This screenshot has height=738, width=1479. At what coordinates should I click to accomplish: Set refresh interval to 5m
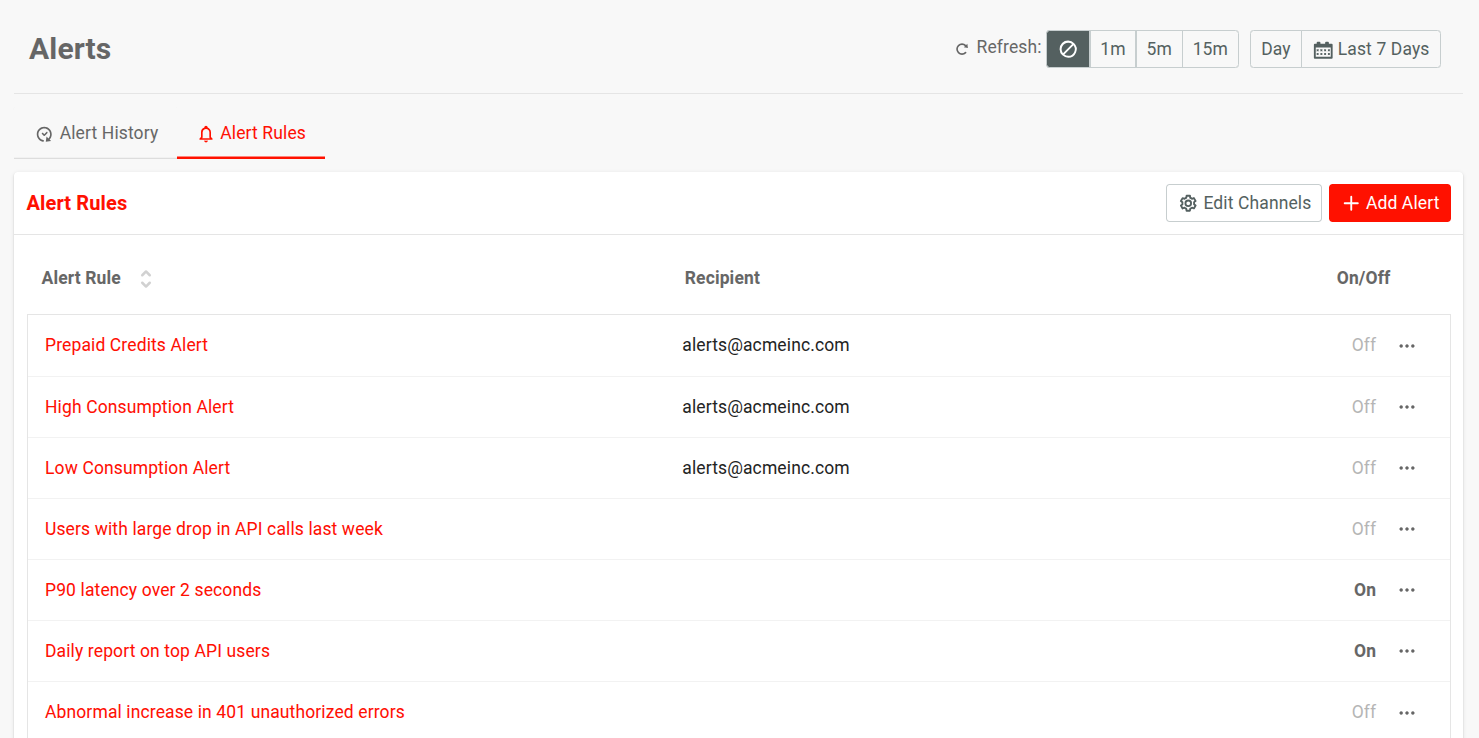[x=1158, y=48]
